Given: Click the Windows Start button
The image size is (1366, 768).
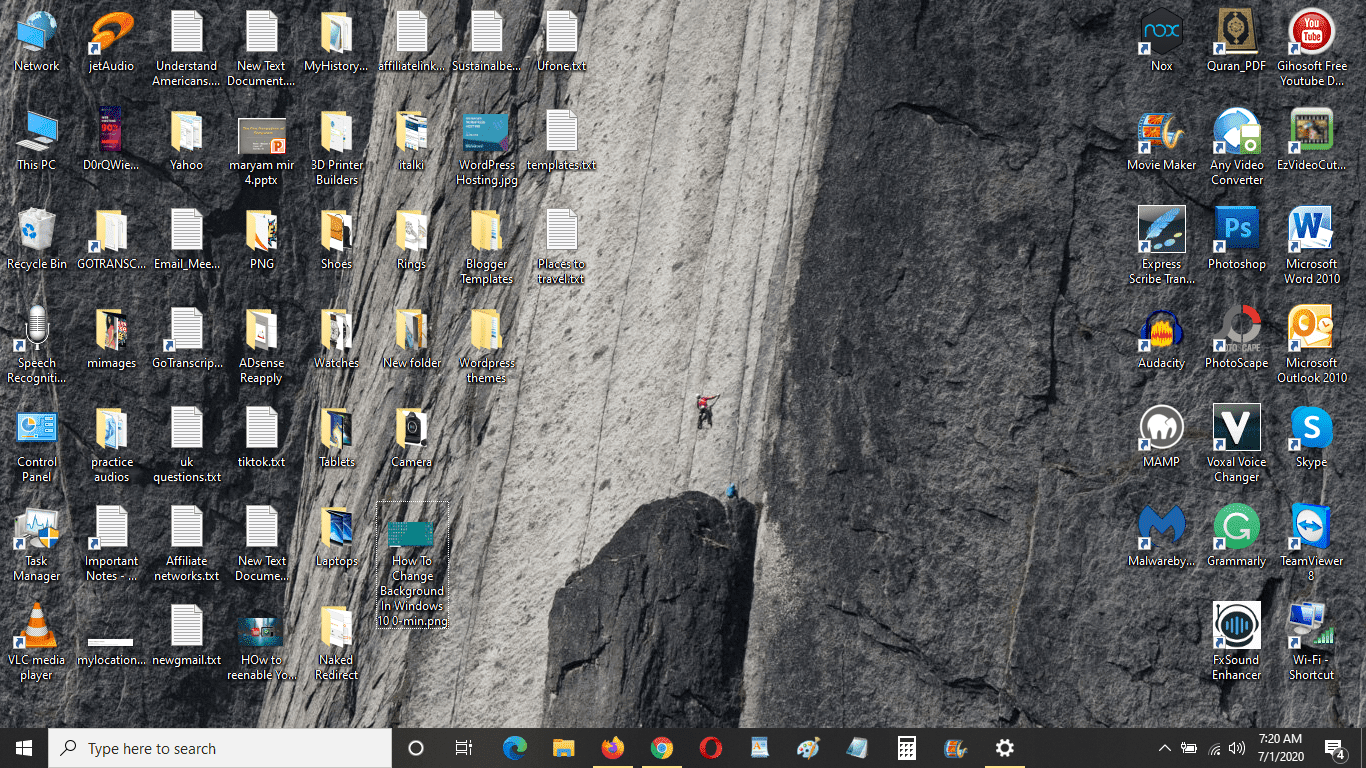Looking at the screenshot, I should pyautogui.click(x=24, y=748).
